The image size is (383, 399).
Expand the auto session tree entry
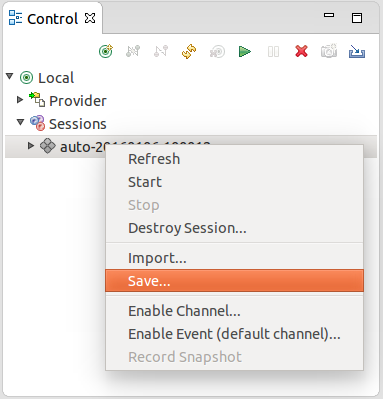pyautogui.click(x=31, y=146)
